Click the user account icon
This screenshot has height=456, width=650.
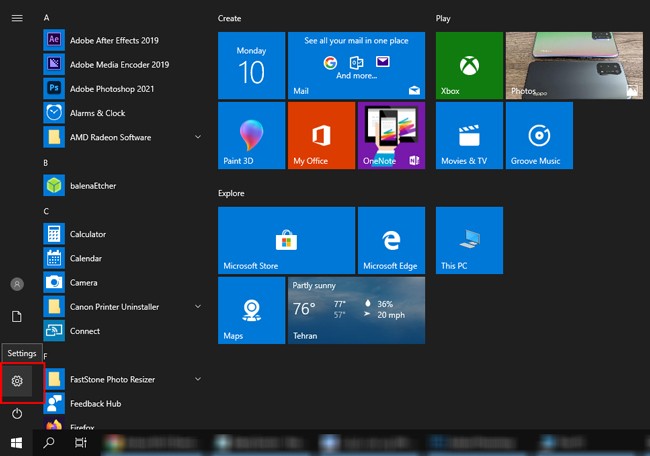pos(17,284)
